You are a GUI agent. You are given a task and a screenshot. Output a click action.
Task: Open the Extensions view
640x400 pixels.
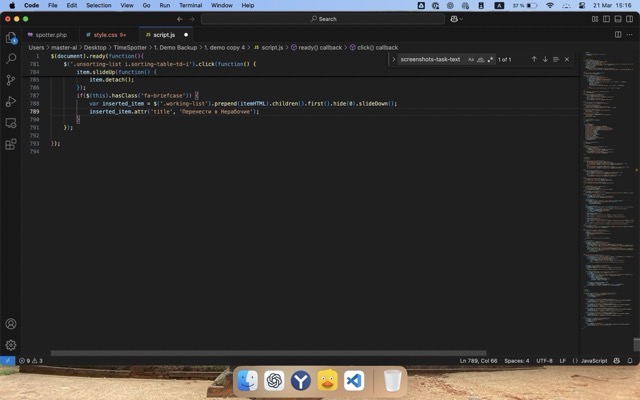(x=11, y=143)
